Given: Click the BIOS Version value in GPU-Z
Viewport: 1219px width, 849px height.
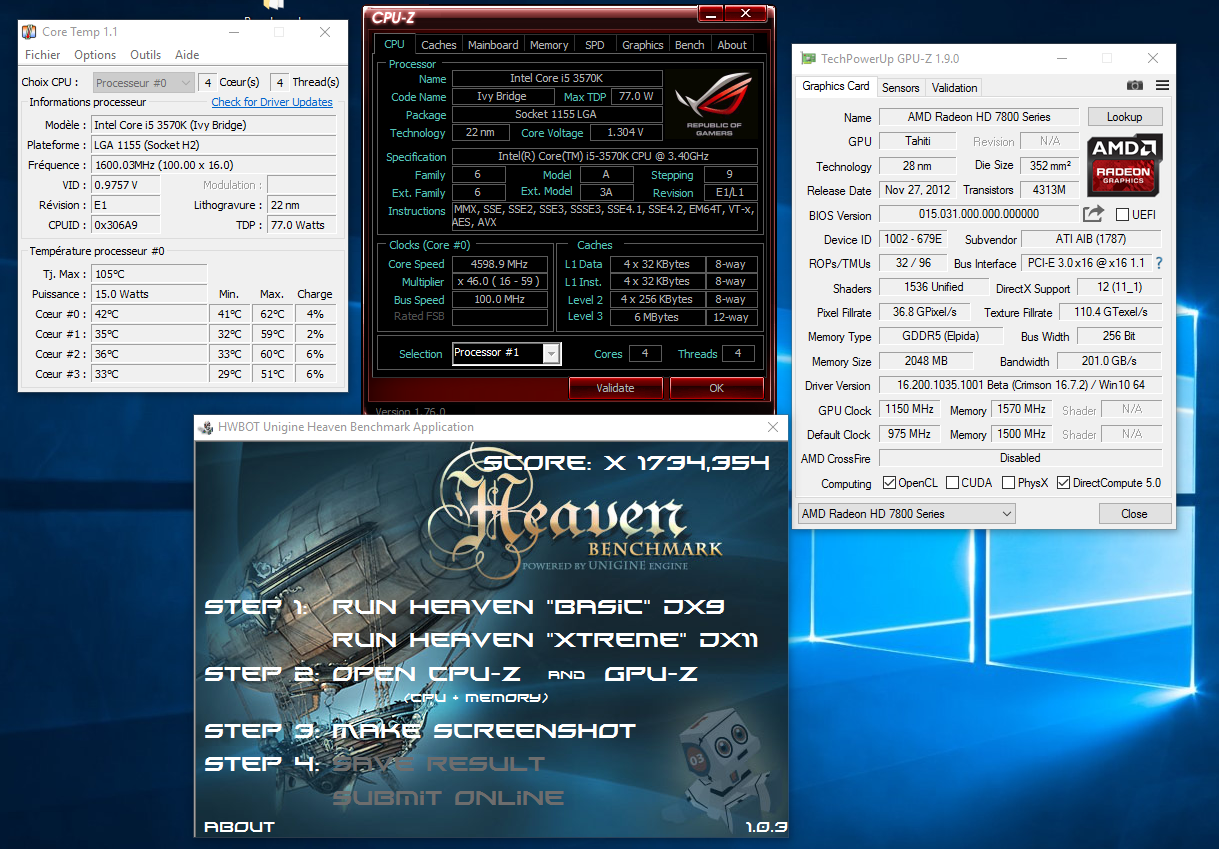Looking at the screenshot, I should click(x=979, y=214).
